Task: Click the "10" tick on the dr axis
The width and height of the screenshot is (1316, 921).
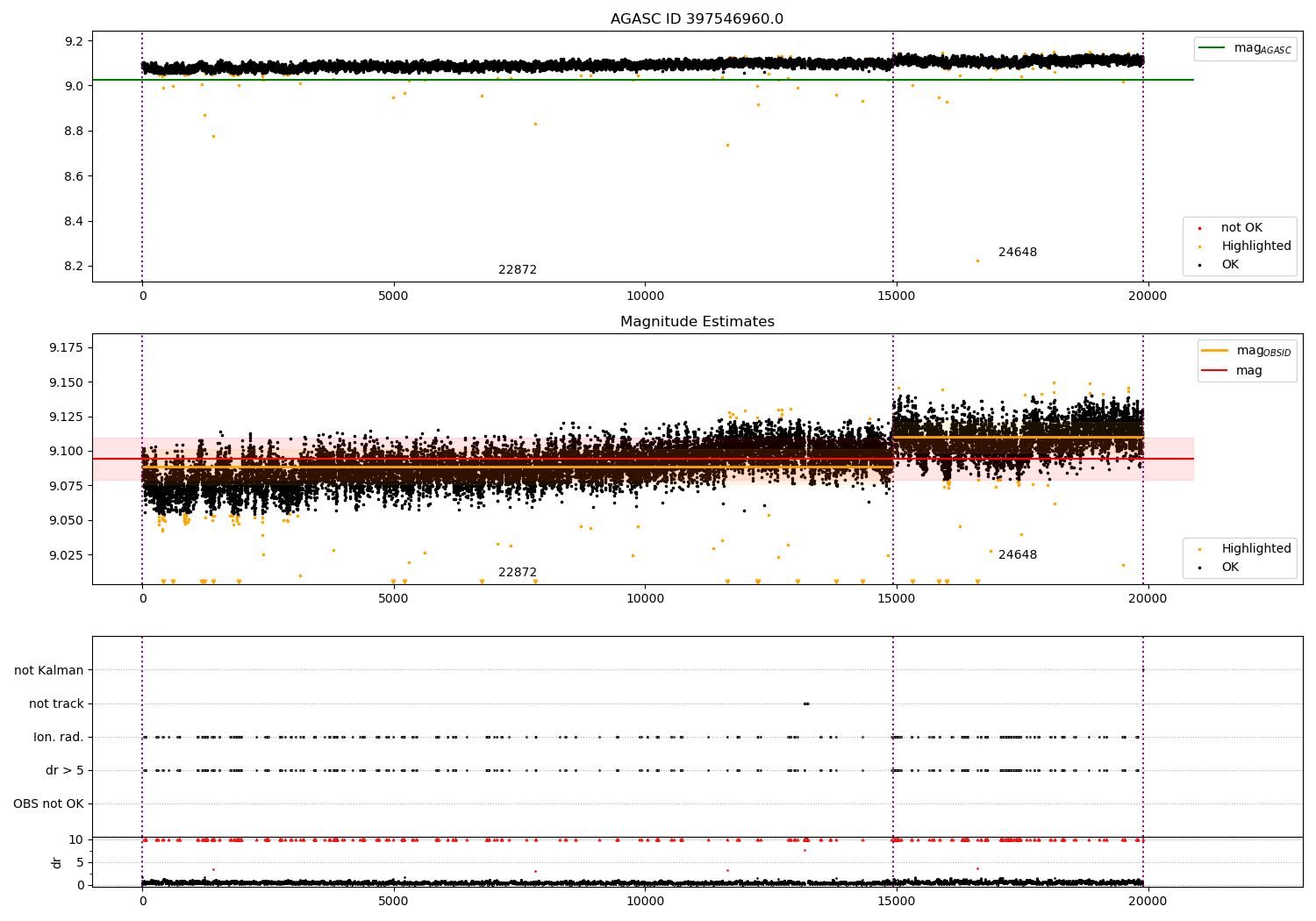Action: point(76,839)
